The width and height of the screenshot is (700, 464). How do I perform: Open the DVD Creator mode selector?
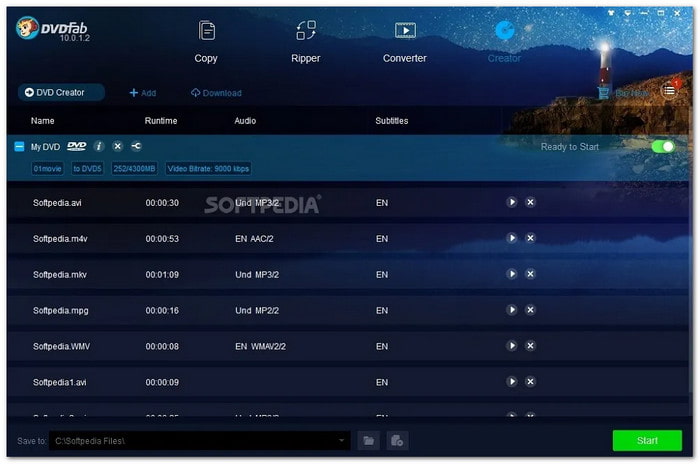point(61,92)
